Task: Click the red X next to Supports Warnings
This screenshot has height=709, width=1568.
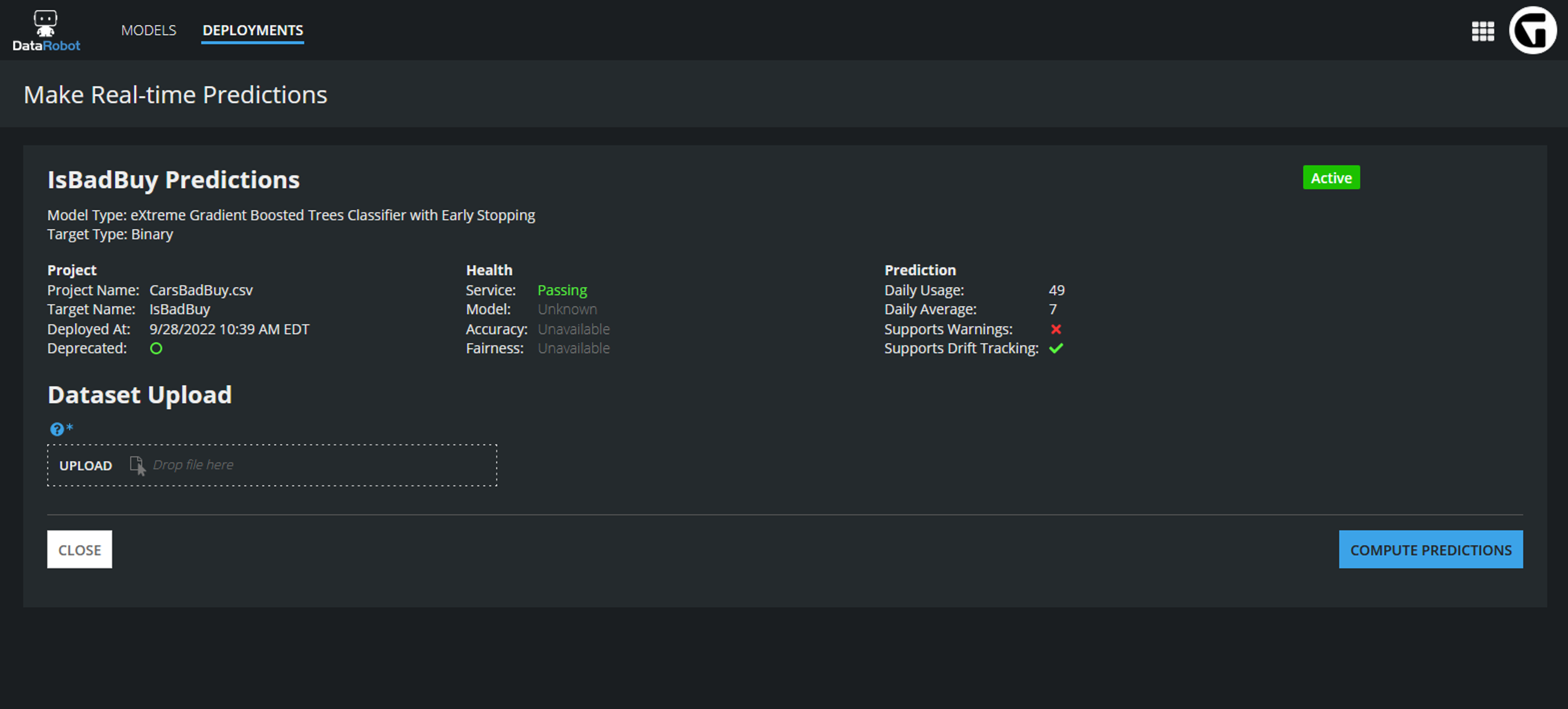Action: click(x=1056, y=329)
